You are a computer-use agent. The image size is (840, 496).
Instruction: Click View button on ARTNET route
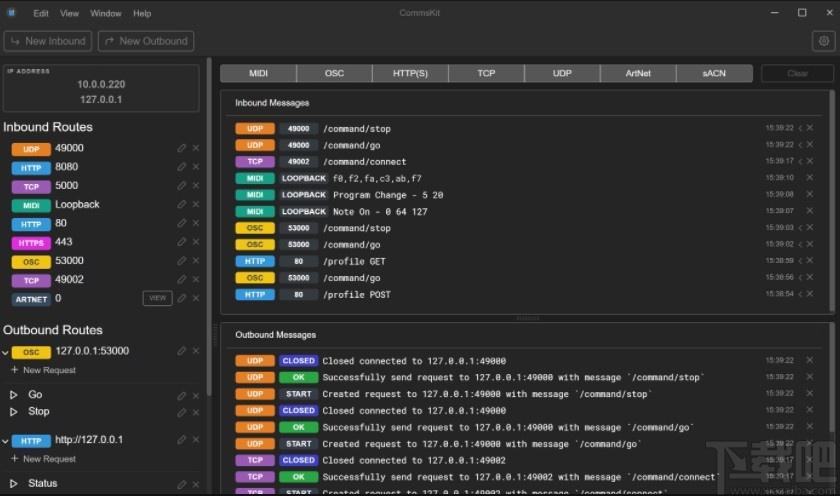tap(158, 298)
